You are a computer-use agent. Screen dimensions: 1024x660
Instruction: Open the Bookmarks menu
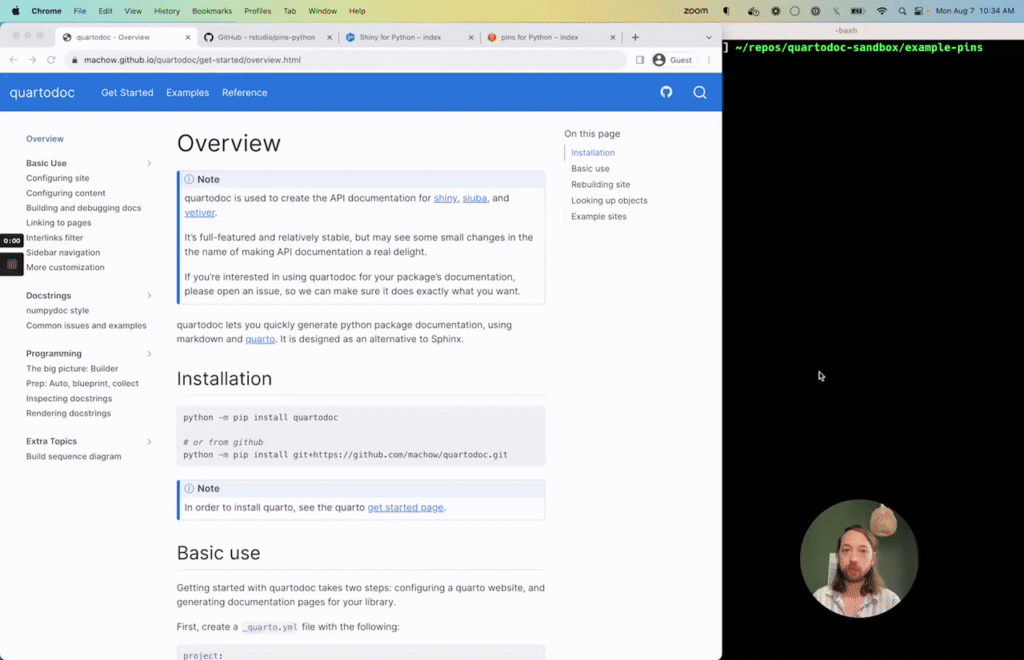[212, 11]
